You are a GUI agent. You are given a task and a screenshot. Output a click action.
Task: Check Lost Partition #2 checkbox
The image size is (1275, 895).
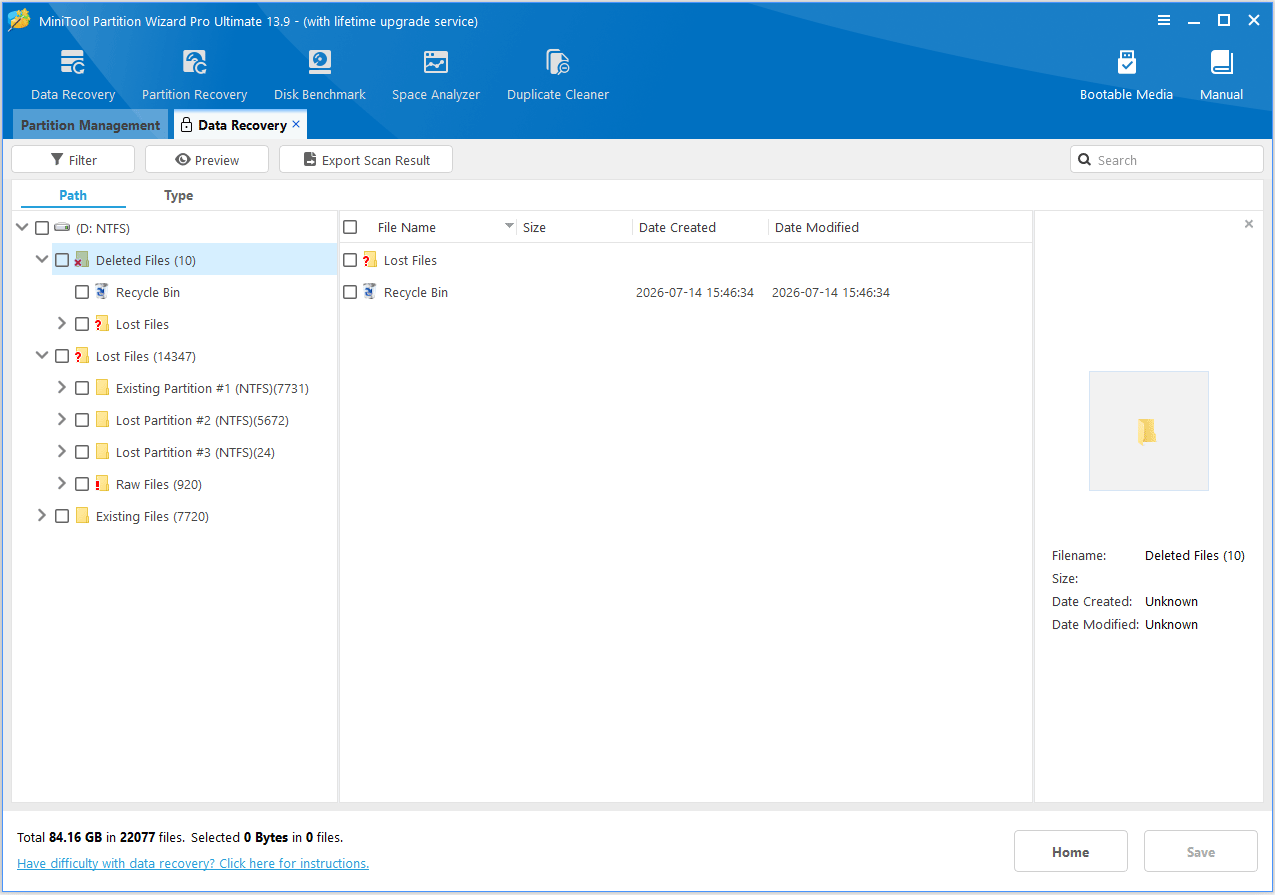pos(82,420)
